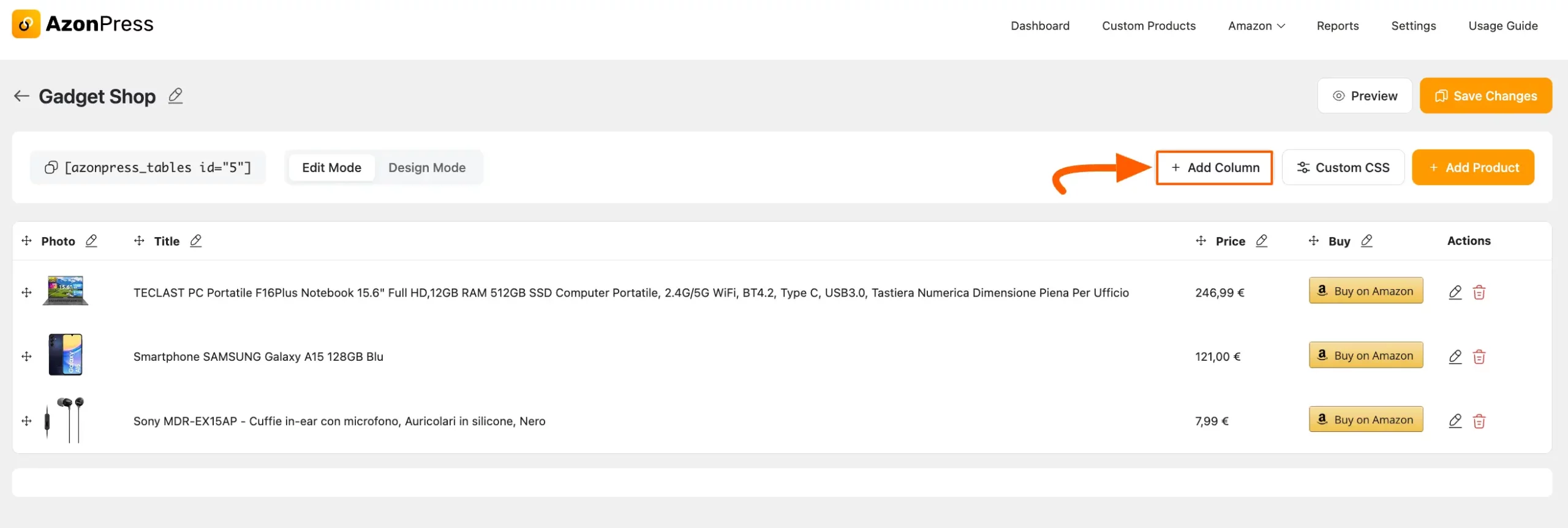Expand the Amazon dropdown menu
Image resolution: width=1568 pixels, height=528 pixels.
pos(1256,26)
